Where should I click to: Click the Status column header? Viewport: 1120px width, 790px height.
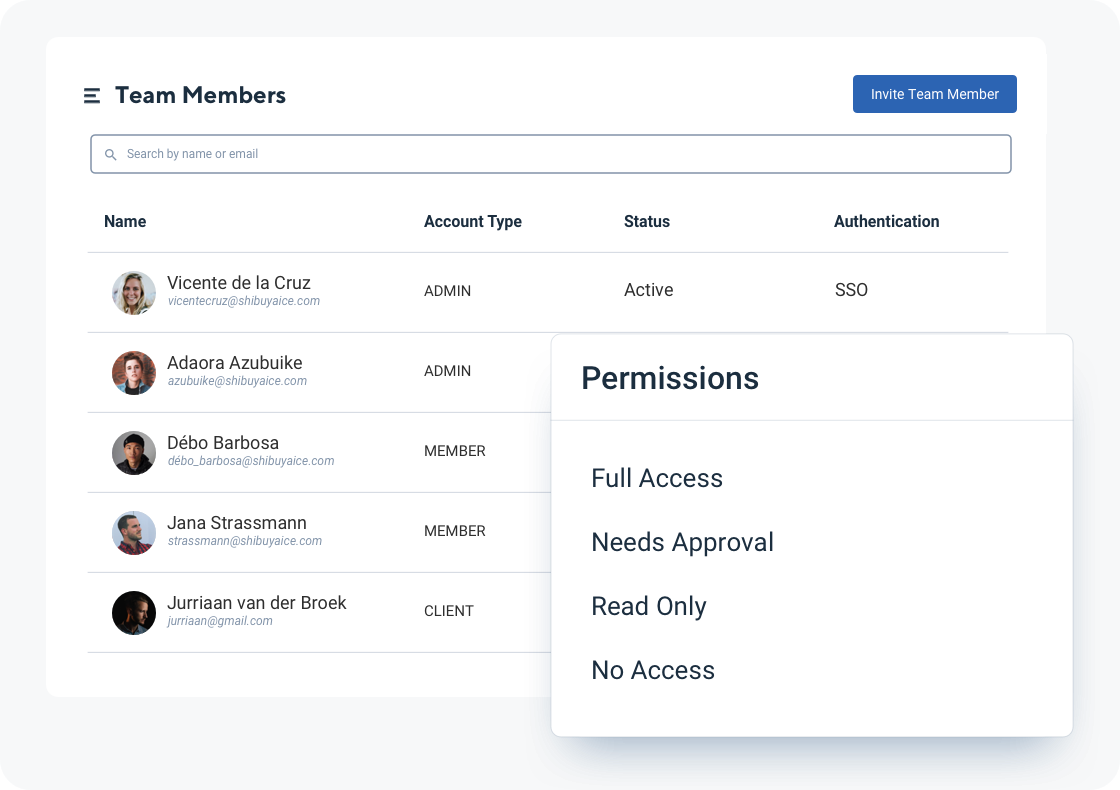[x=646, y=221]
